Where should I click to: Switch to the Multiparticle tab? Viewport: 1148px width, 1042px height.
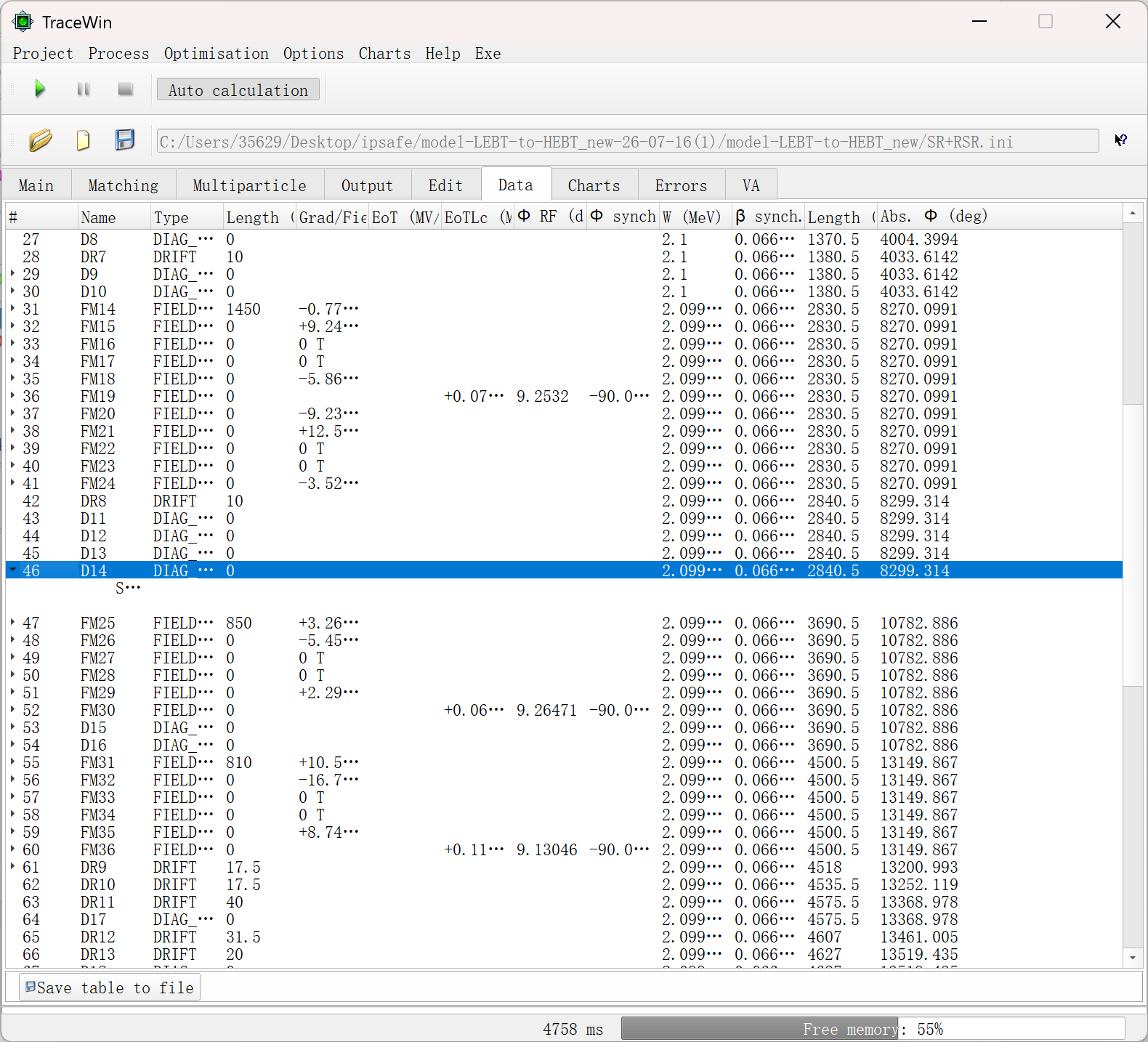click(x=250, y=185)
